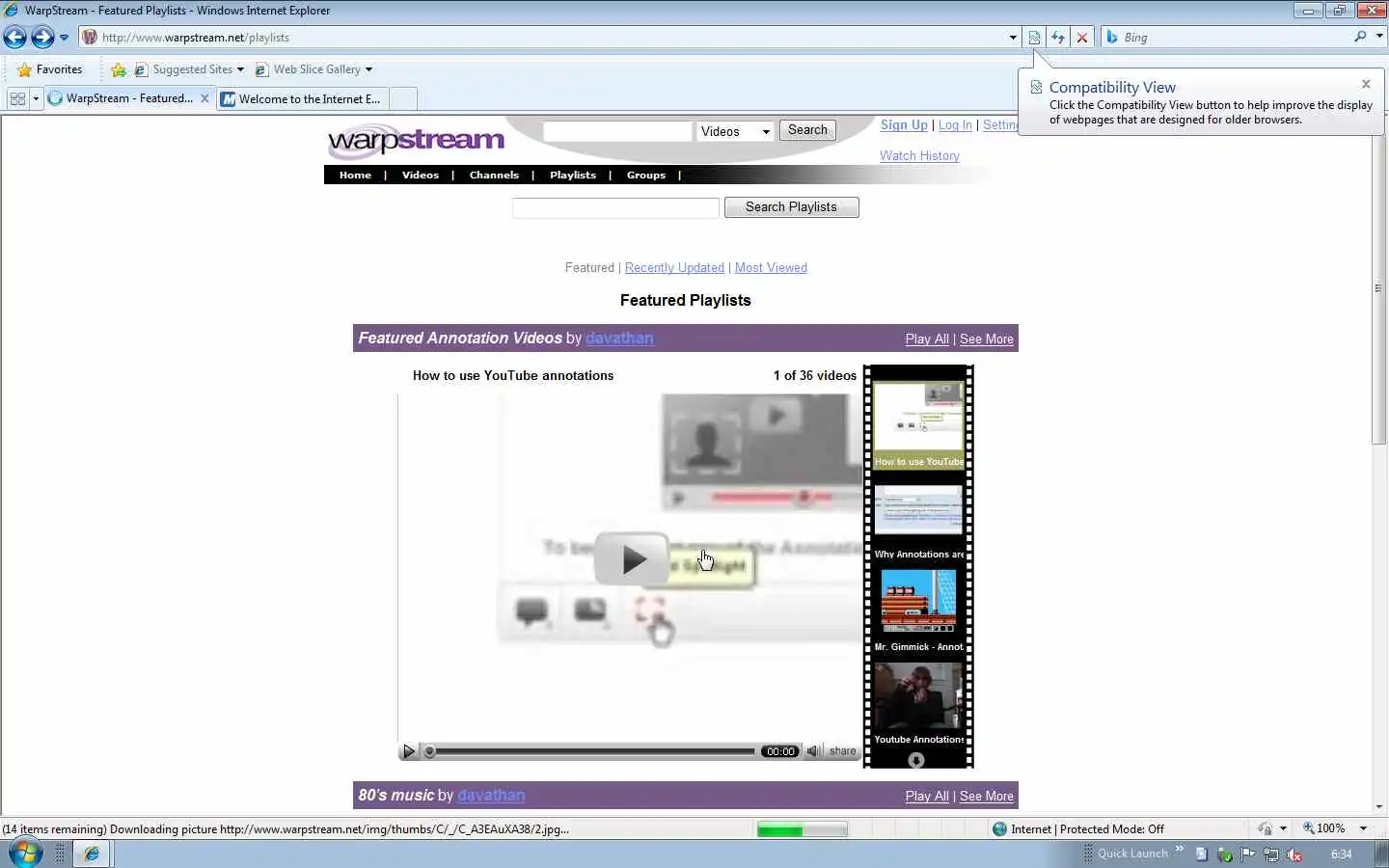Select Channels in the navigation bar

pyautogui.click(x=494, y=176)
